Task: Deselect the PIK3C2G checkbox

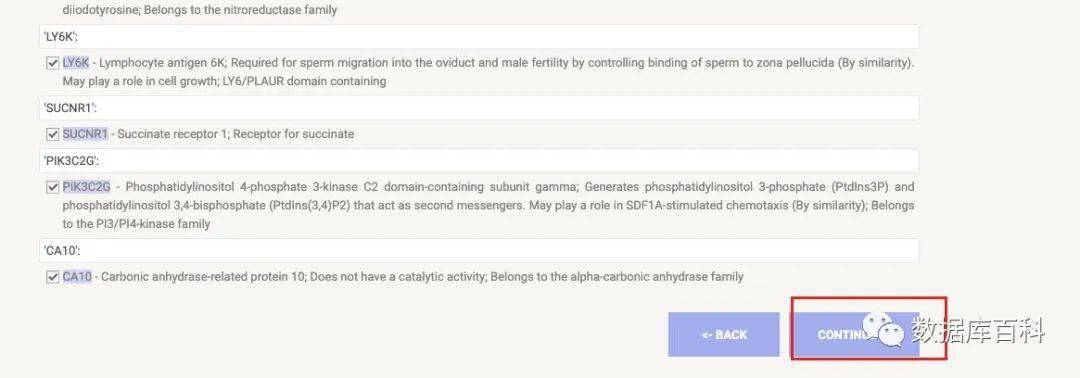Action: pos(52,187)
